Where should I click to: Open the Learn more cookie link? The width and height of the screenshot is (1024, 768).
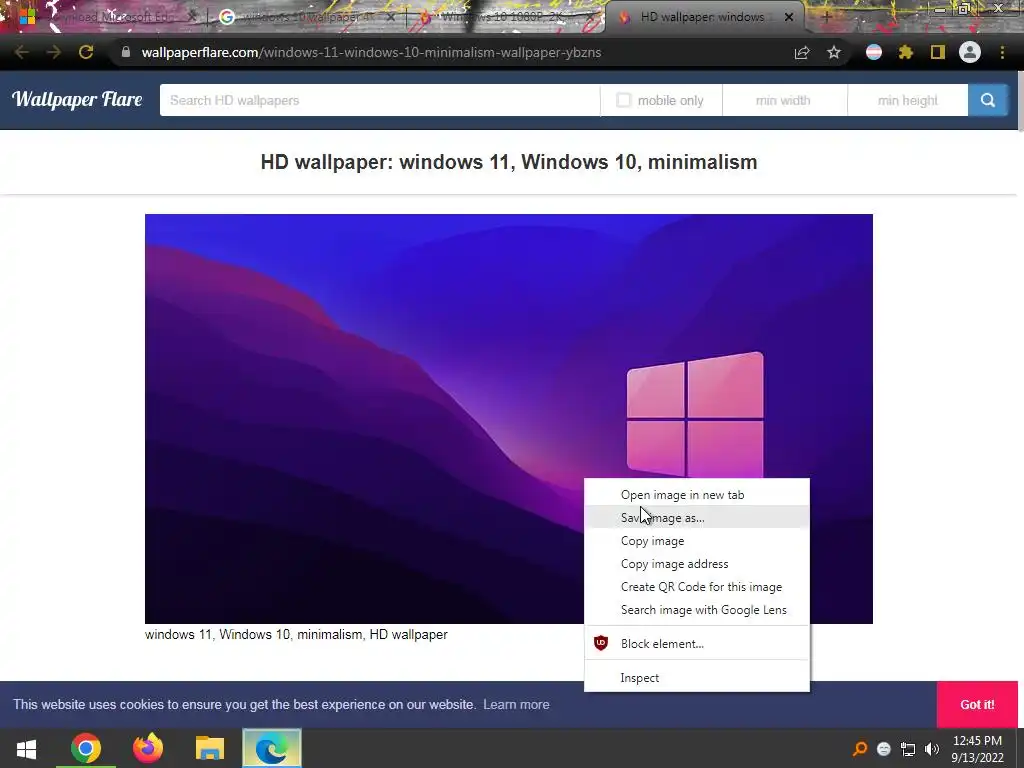[x=516, y=704]
